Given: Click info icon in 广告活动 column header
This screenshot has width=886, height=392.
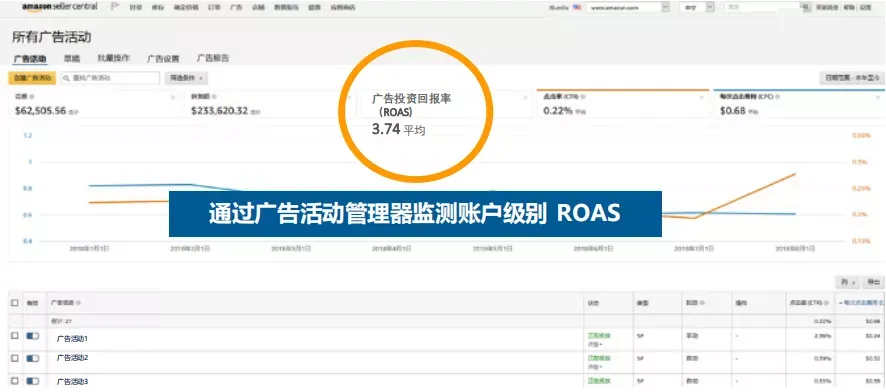Looking at the screenshot, I should tap(79, 303).
